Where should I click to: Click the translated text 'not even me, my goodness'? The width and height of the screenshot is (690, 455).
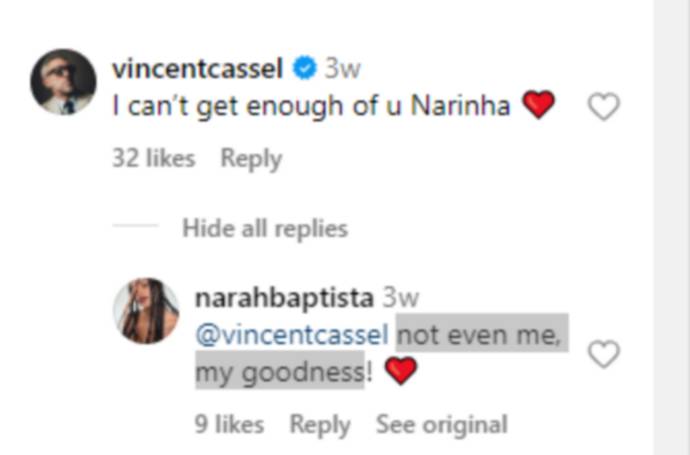pos(482,336)
